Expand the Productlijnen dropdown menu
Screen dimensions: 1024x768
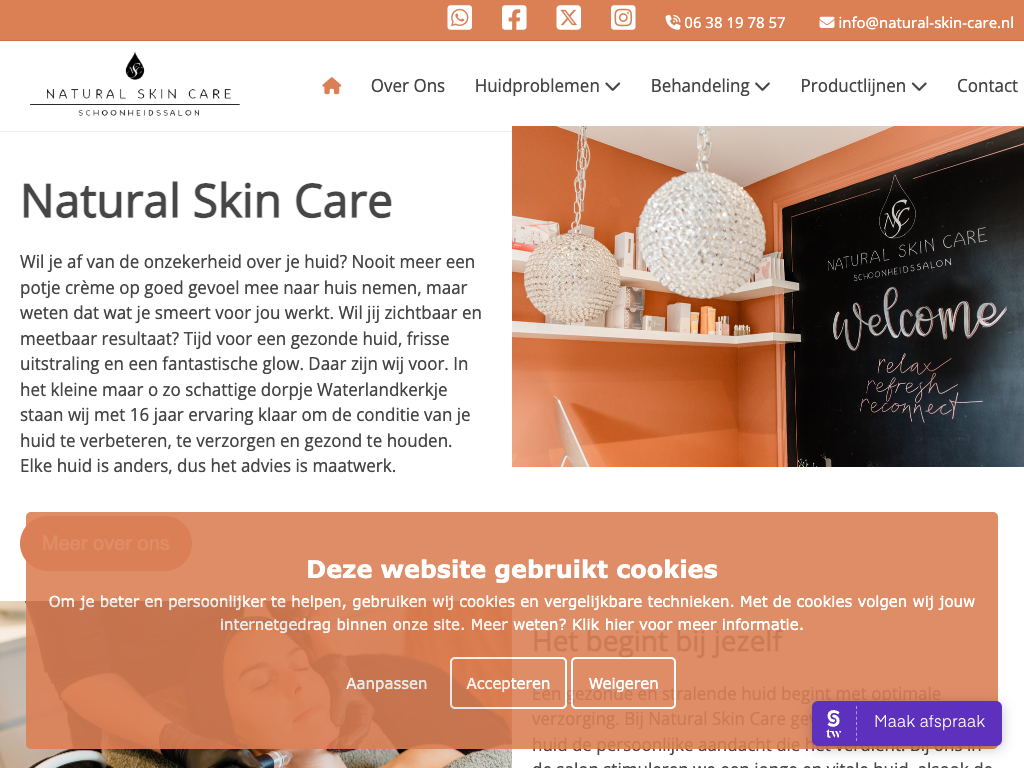point(863,86)
